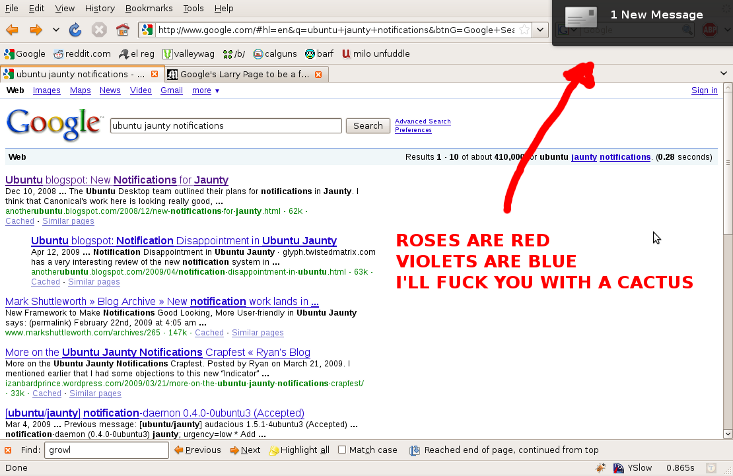Open Ubuntu Jaunty Notifications Crapfest result link
The width and height of the screenshot is (733, 476).
click(x=173, y=352)
